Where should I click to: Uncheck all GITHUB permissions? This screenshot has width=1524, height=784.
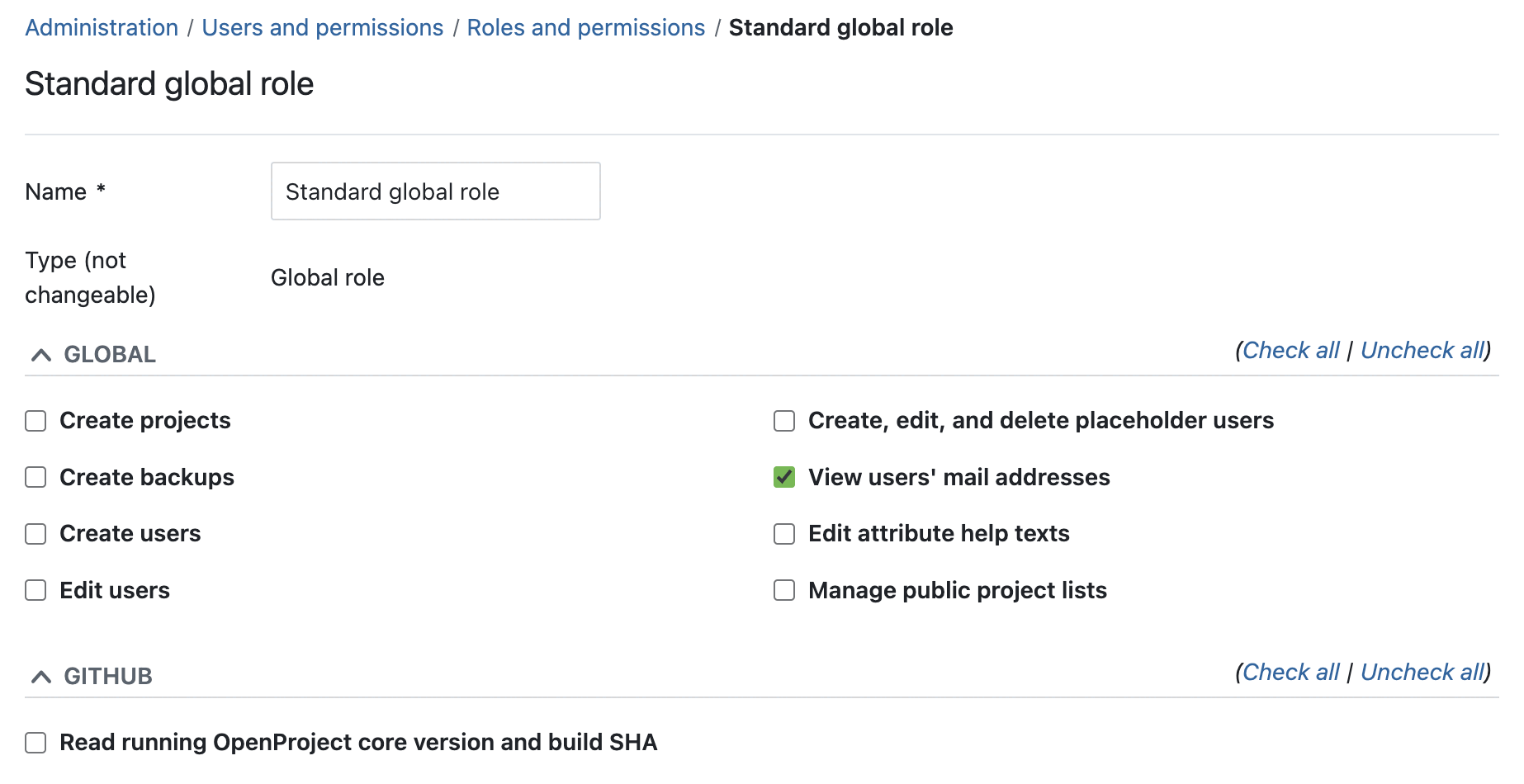(x=1422, y=672)
